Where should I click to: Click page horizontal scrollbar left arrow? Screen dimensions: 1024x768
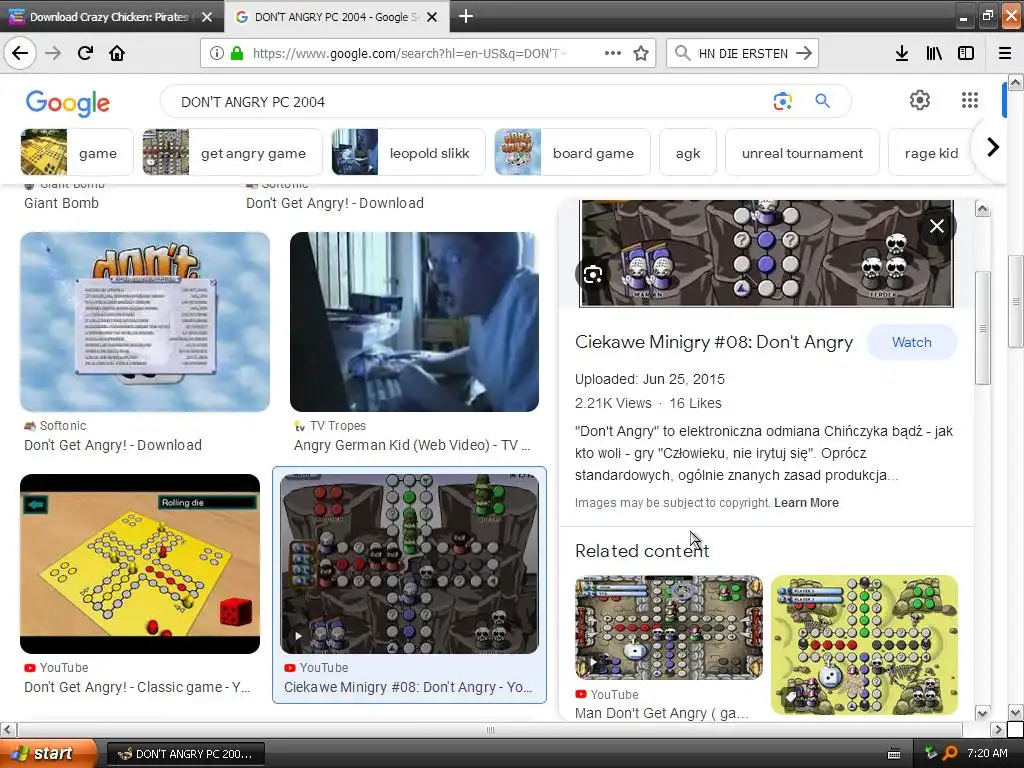pos(7,729)
